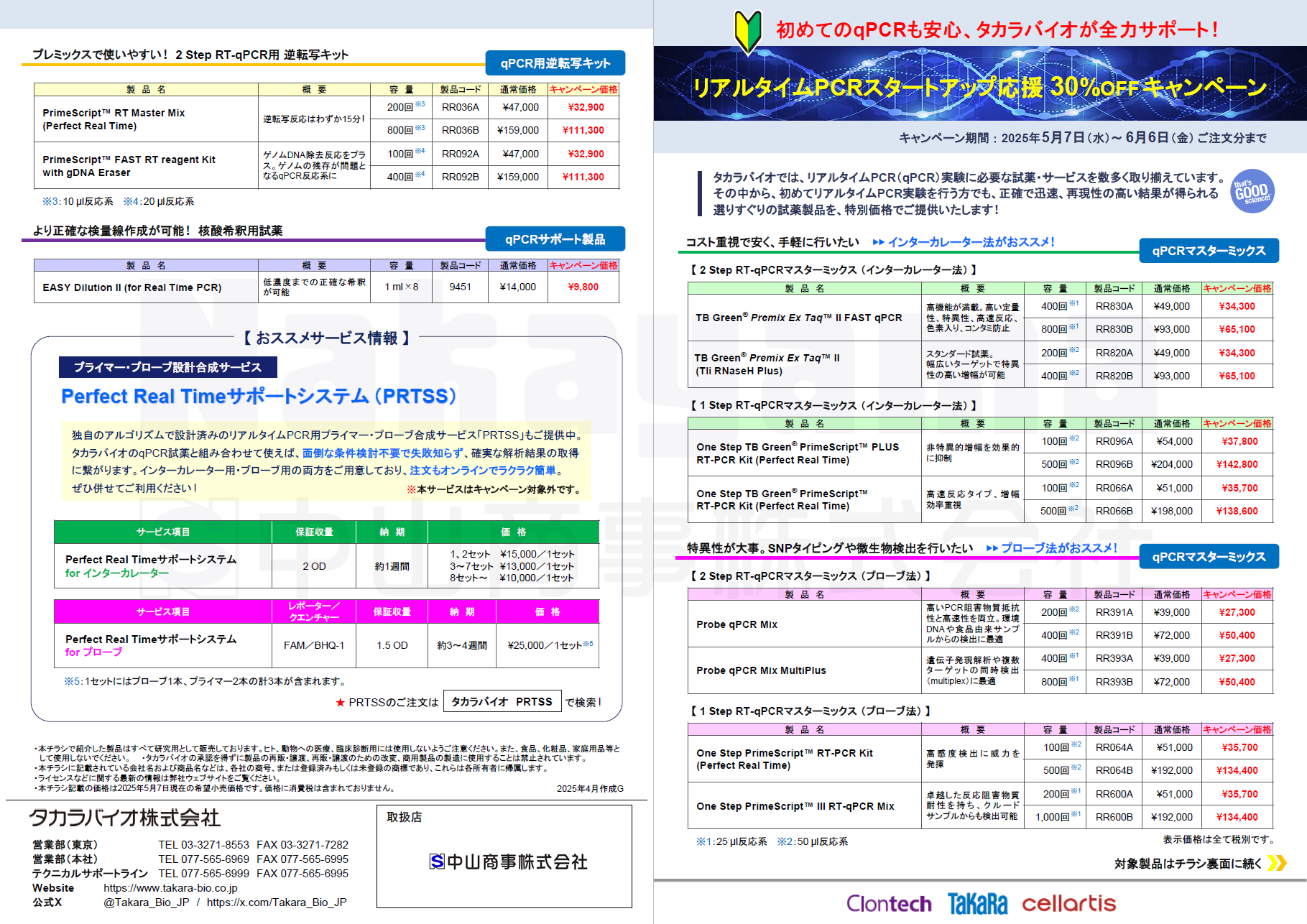Click the campaign price ¥9,800
This screenshot has width=1307, height=924.
click(x=583, y=287)
